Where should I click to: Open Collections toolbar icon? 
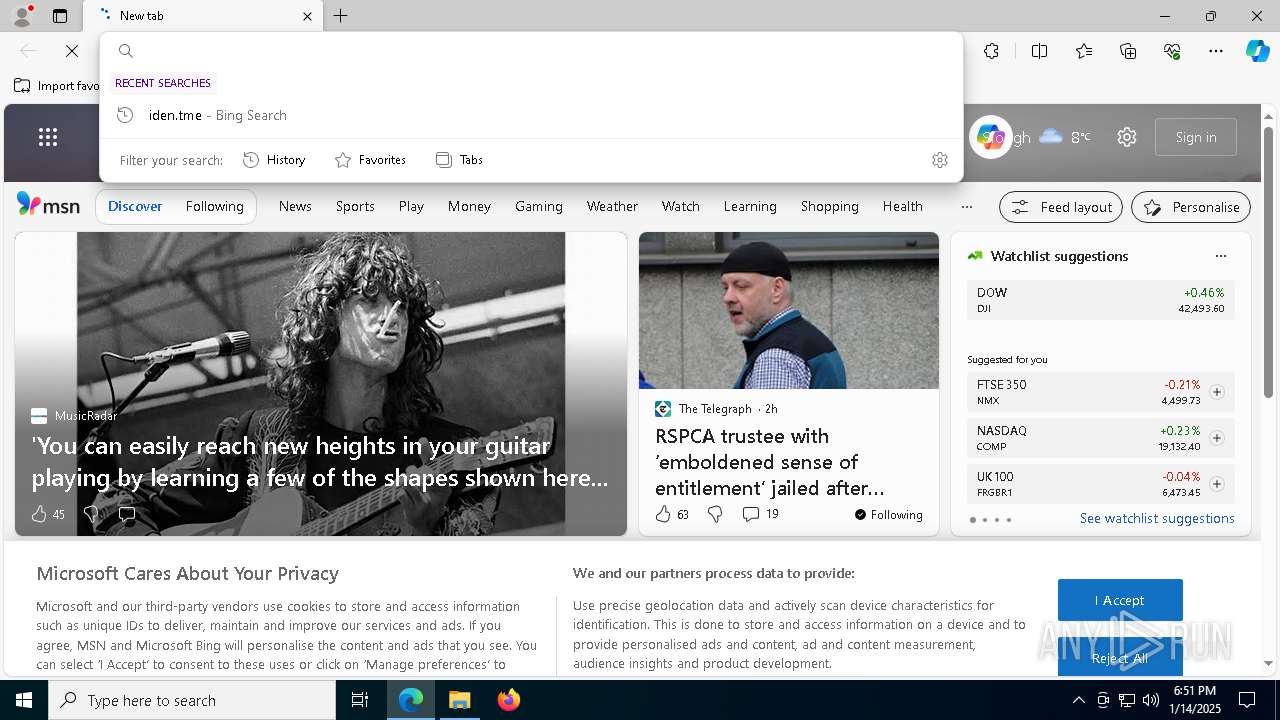(1128, 51)
